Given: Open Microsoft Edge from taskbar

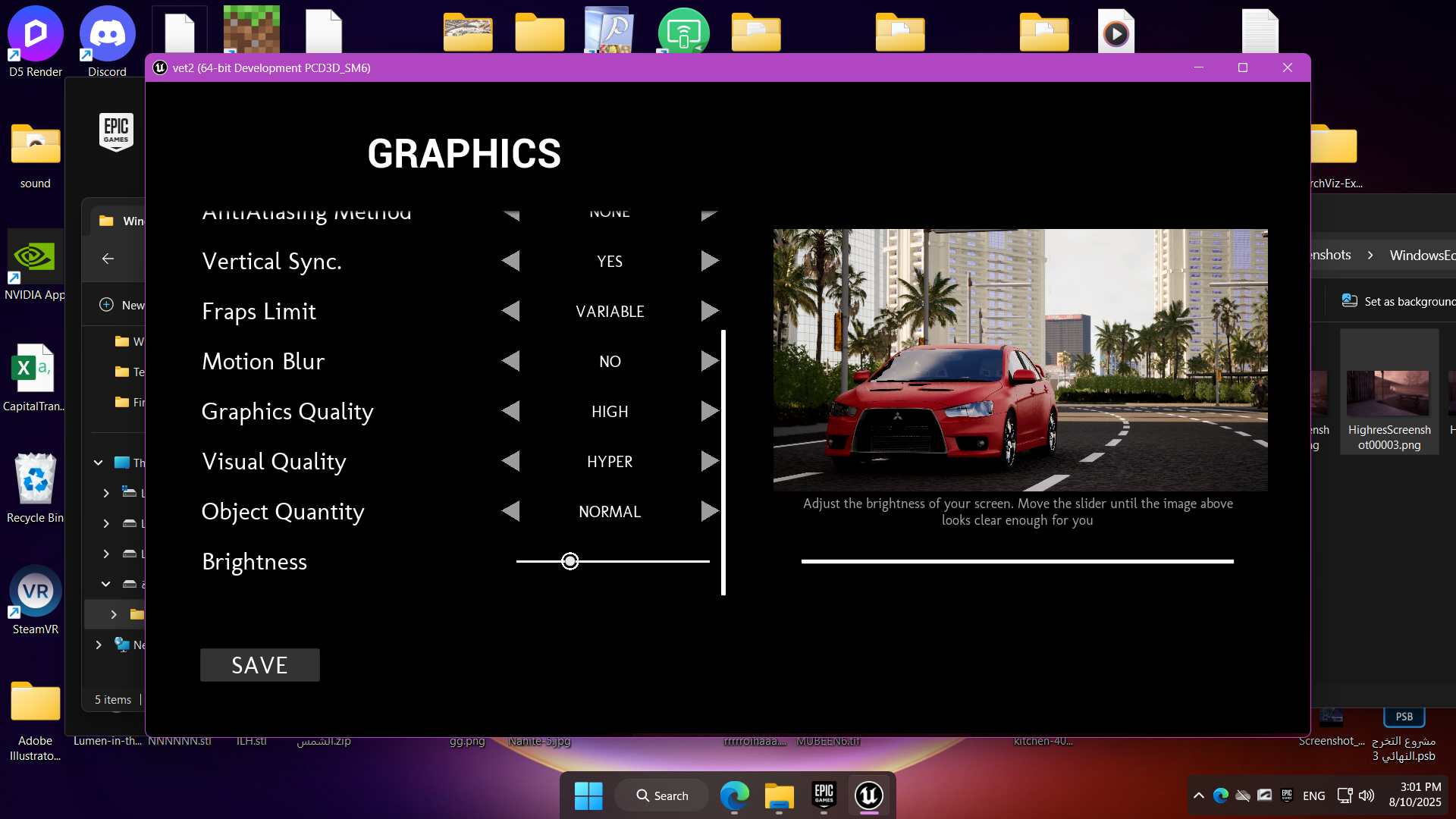Looking at the screenshot, I should click(x=734, y=795).
